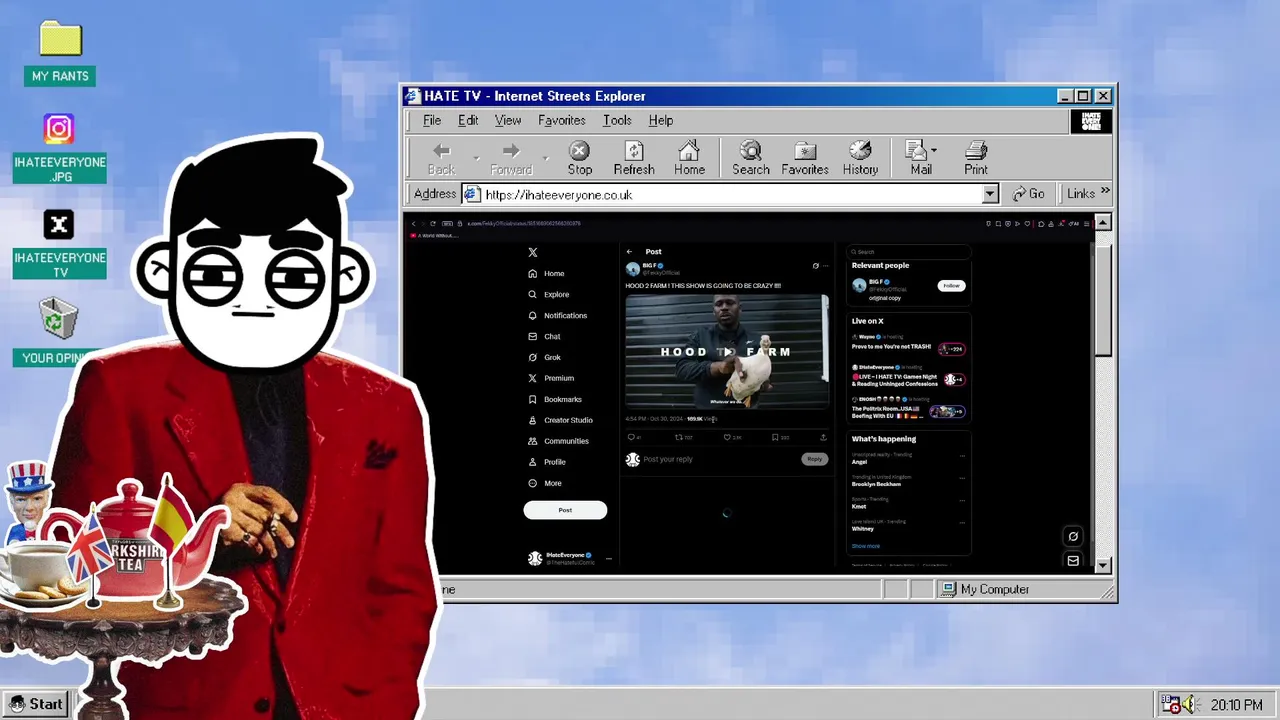Expand the Mail dropdown arrow
The image size is (1280, 720).
point(934,151)
